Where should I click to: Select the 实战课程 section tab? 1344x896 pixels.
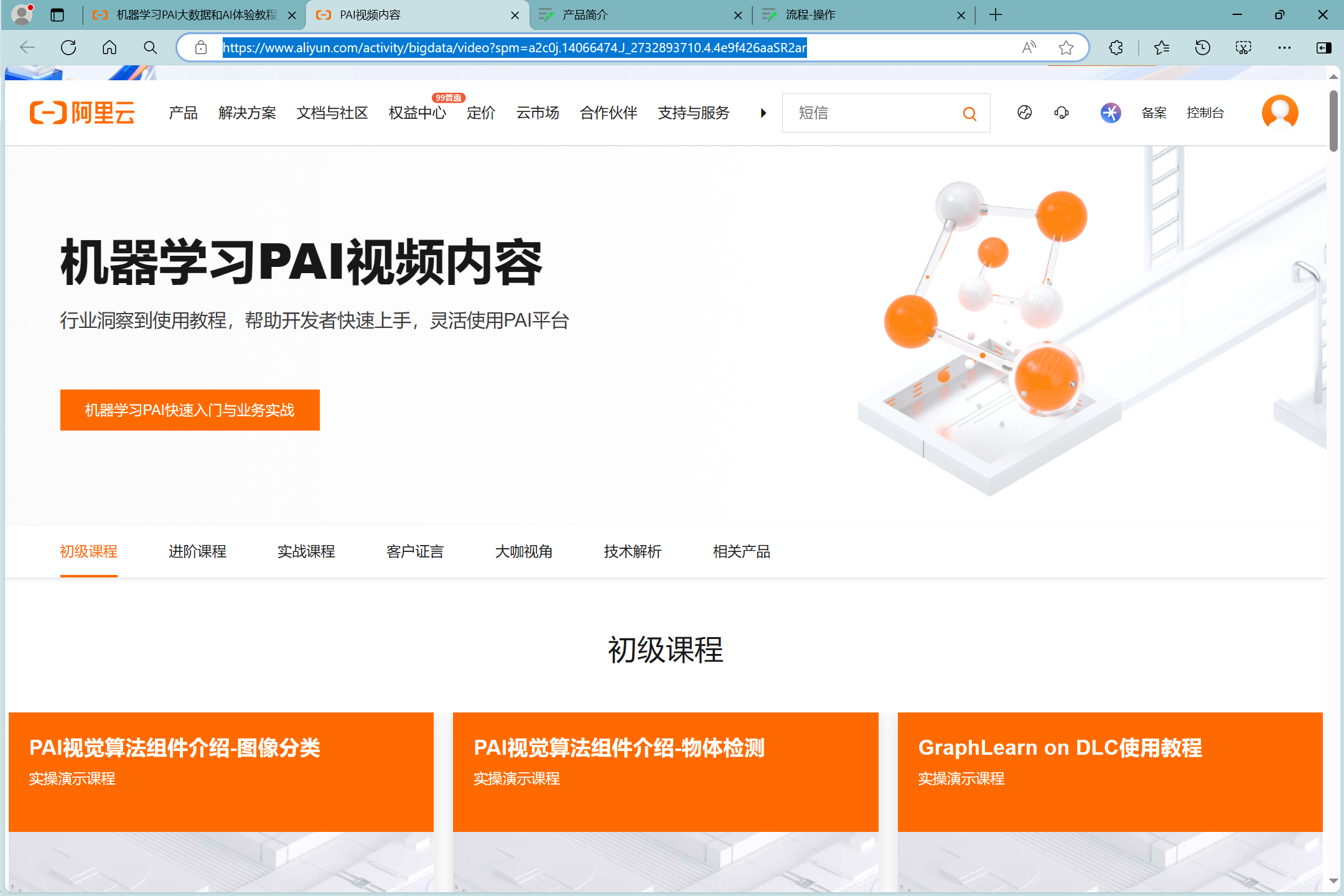point(306,552)
